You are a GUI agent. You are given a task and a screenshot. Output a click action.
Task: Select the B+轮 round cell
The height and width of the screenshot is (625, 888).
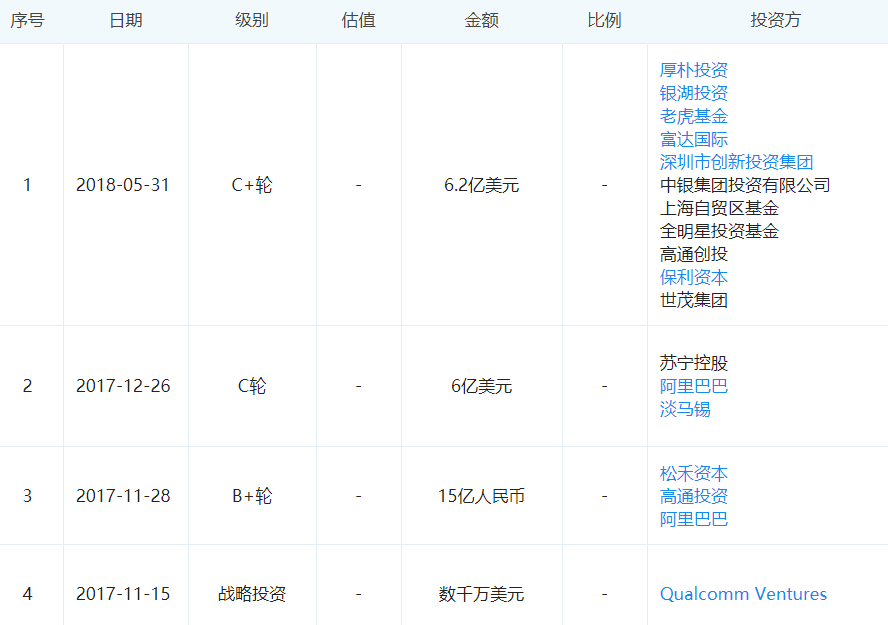[252, 496]
